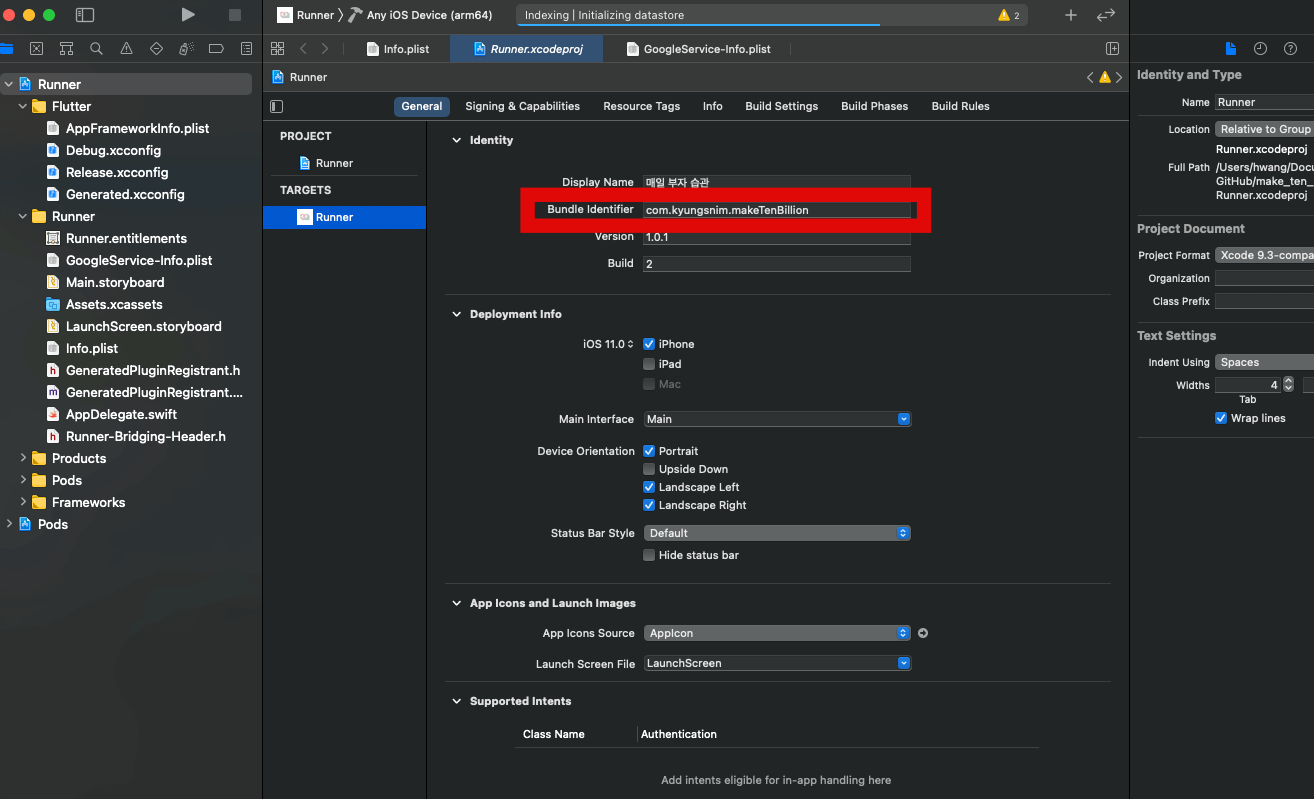The height and width of the screenshot is (799, 1314).
Task: Show the File inspector
Action: pyautogui.click(x=1231, y=48)
